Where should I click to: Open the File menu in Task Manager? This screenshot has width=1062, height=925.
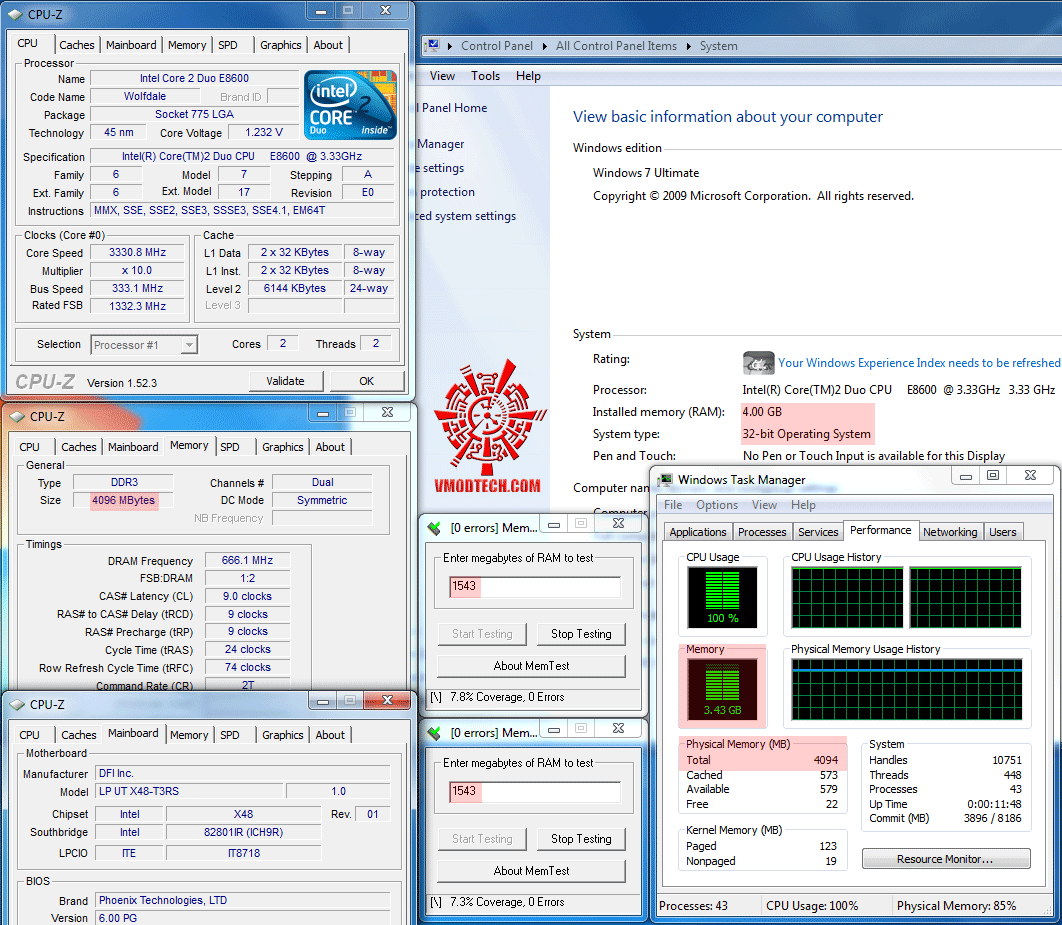click(673, 505)
